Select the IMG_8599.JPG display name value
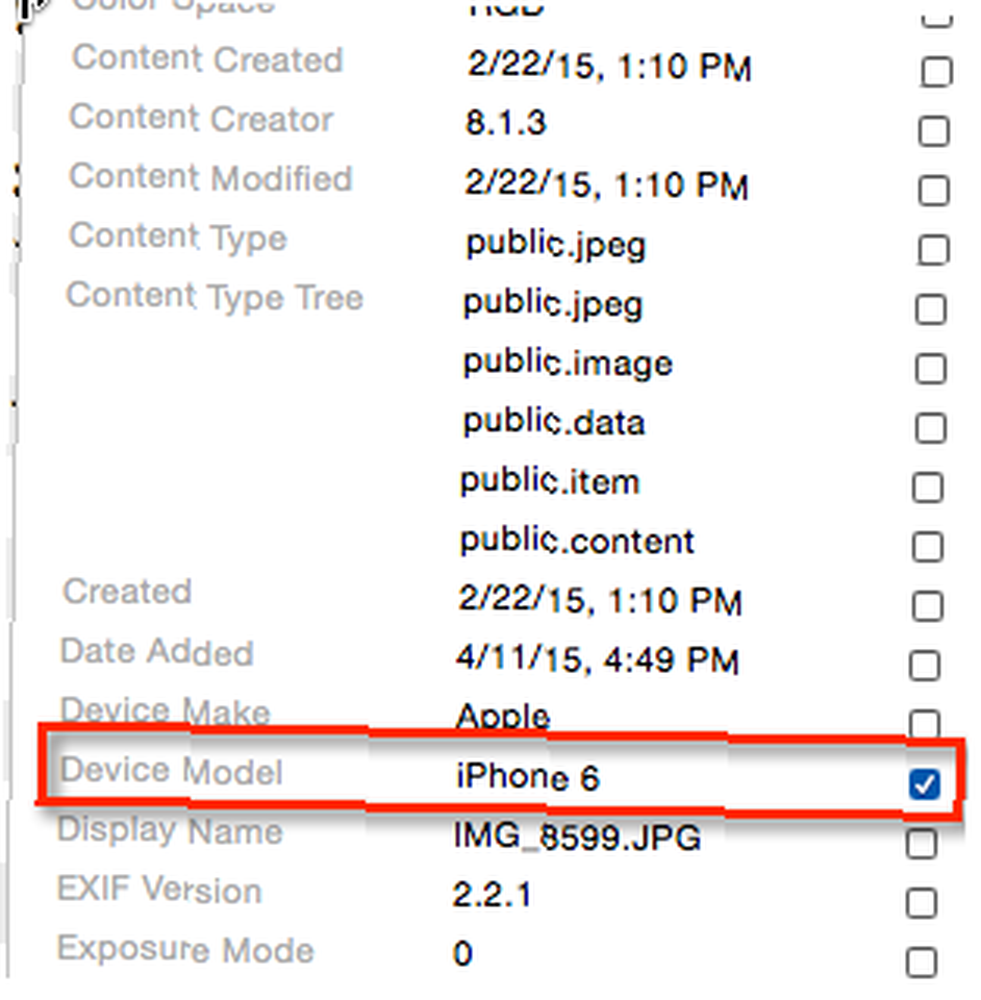The height and width of the screenshot is (1000, 981). [x=577, y=837]
